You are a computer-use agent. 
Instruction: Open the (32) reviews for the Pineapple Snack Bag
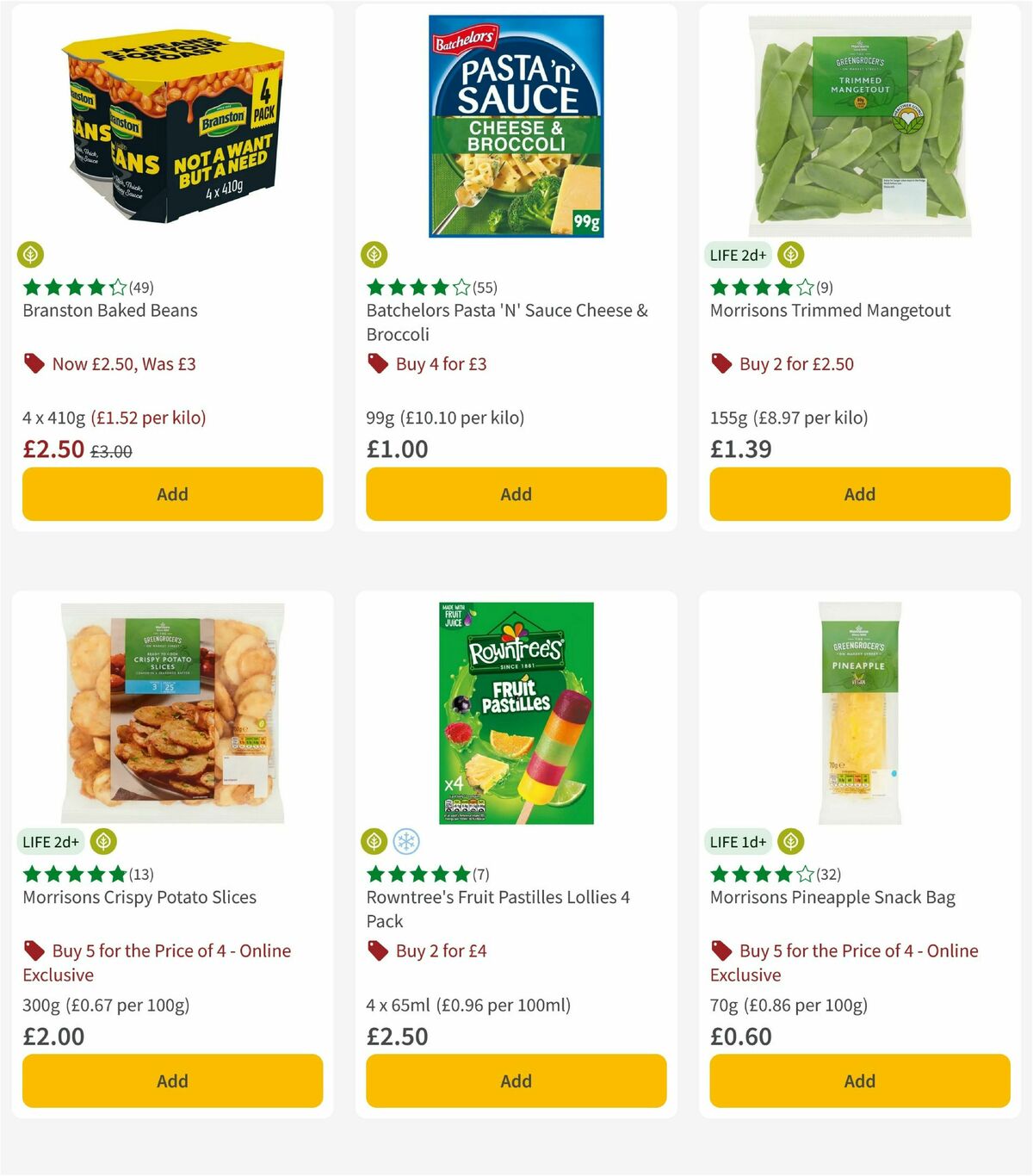(x=829, y=874)
